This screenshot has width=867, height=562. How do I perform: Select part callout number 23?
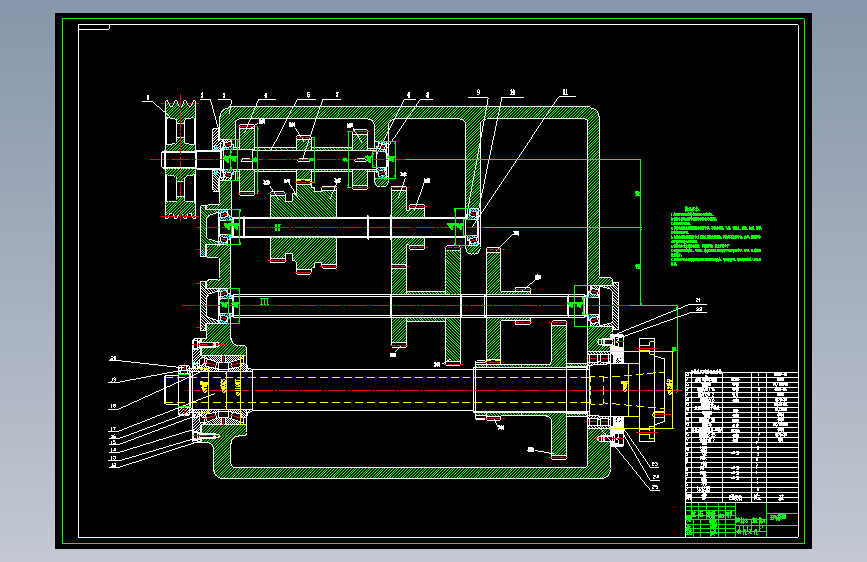[x=655, y=465]
